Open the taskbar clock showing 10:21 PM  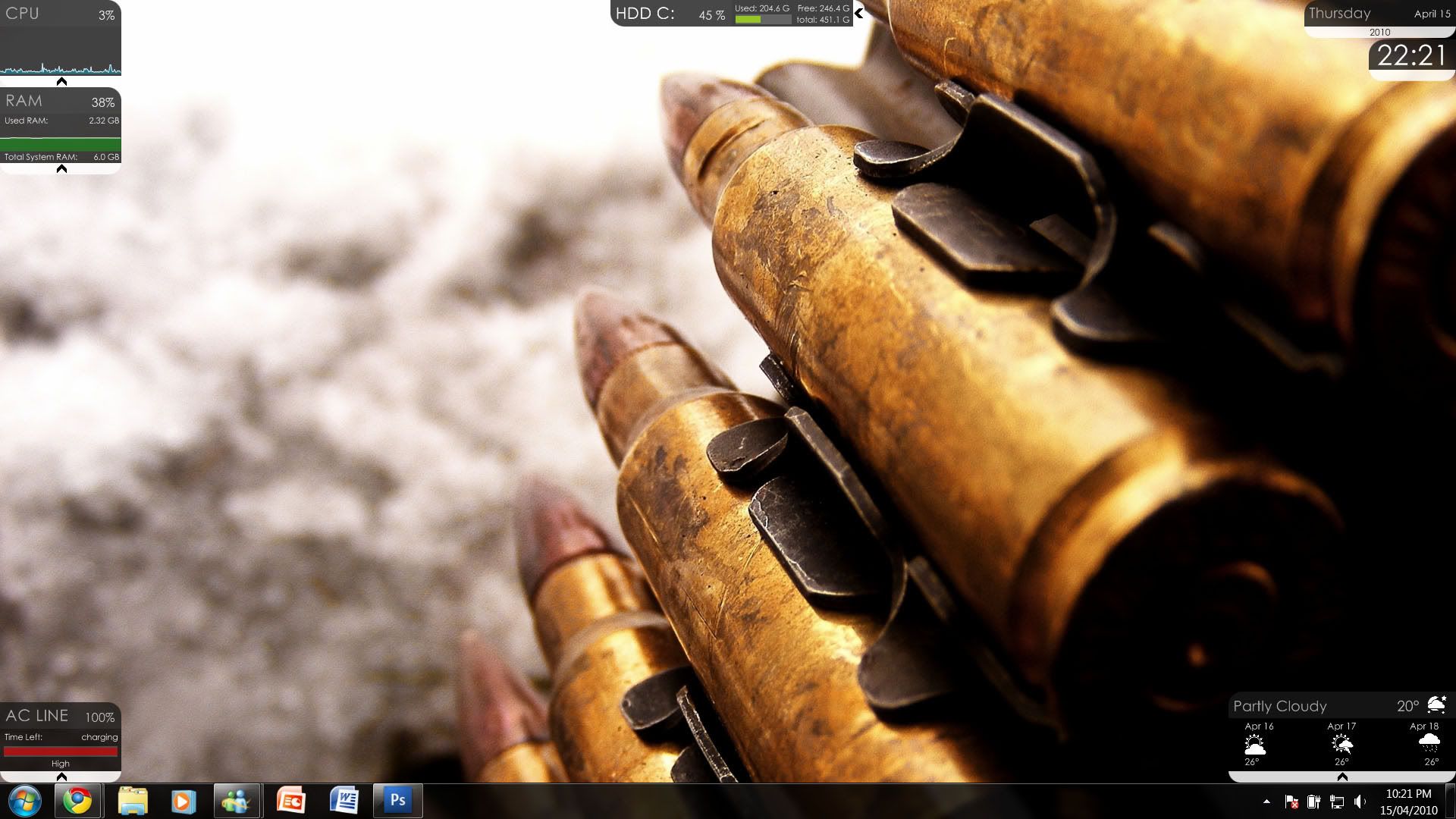[x=1408, y=794]
